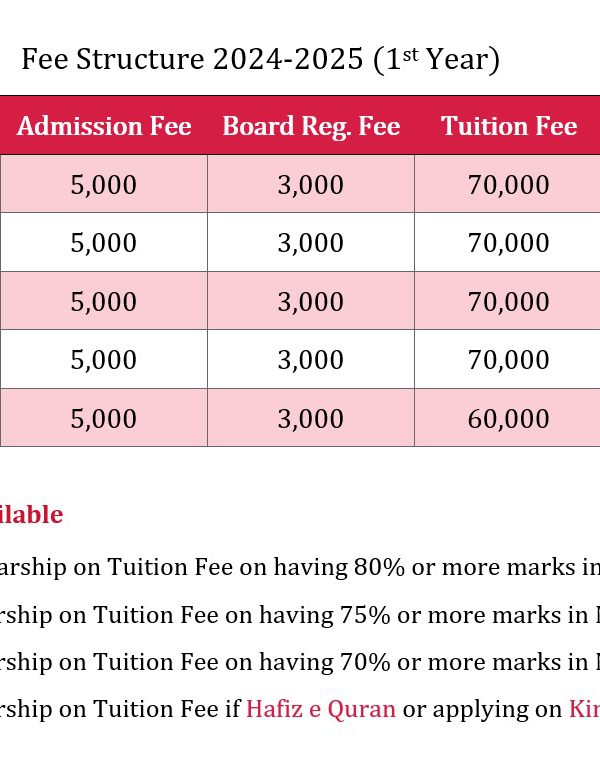Select the 3,000 cell in the first table row
Screen dimensions: 600x772
pyautogui.click(x=311, y=185)
